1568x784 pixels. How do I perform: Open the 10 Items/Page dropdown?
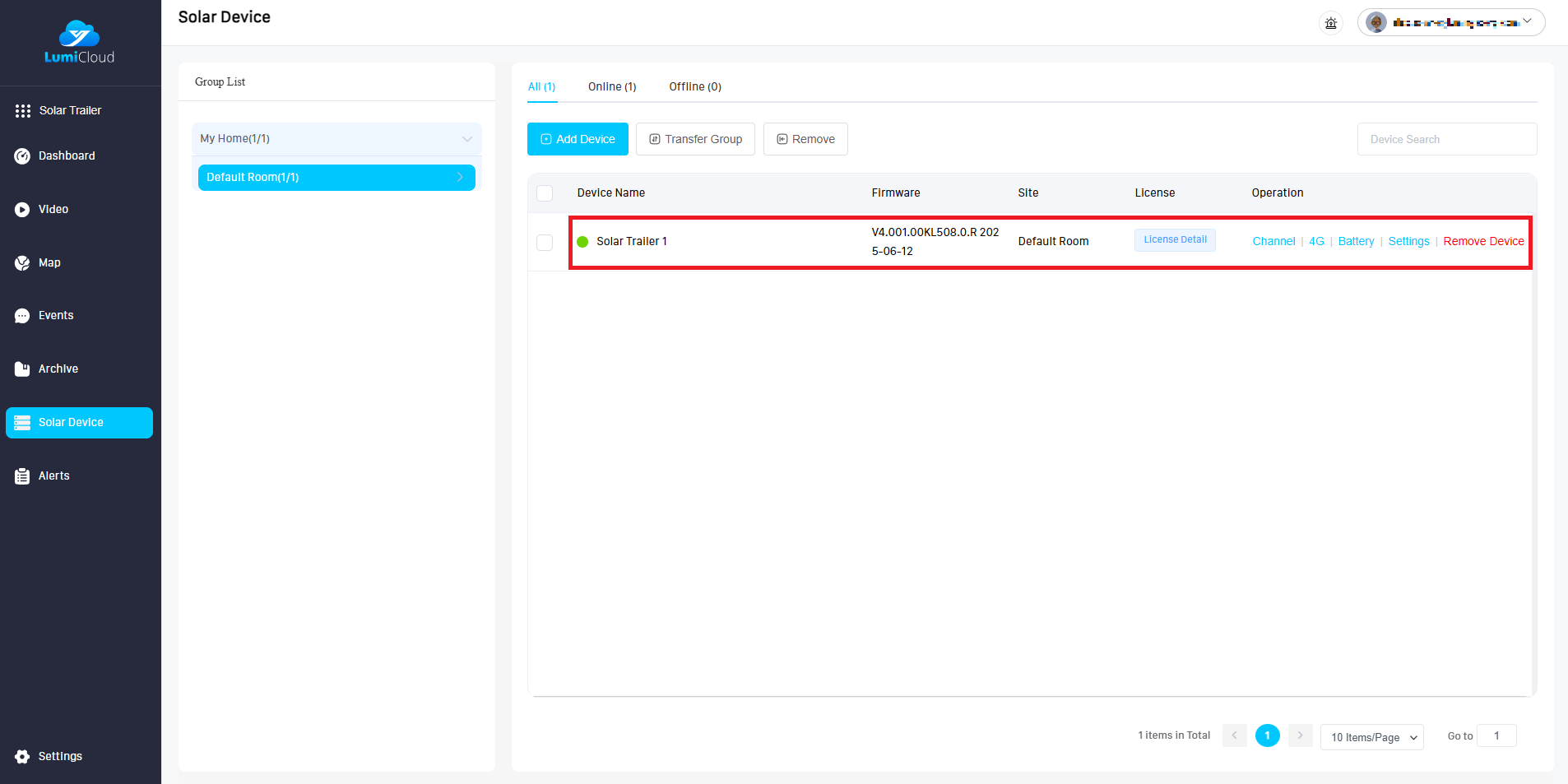1371,737
